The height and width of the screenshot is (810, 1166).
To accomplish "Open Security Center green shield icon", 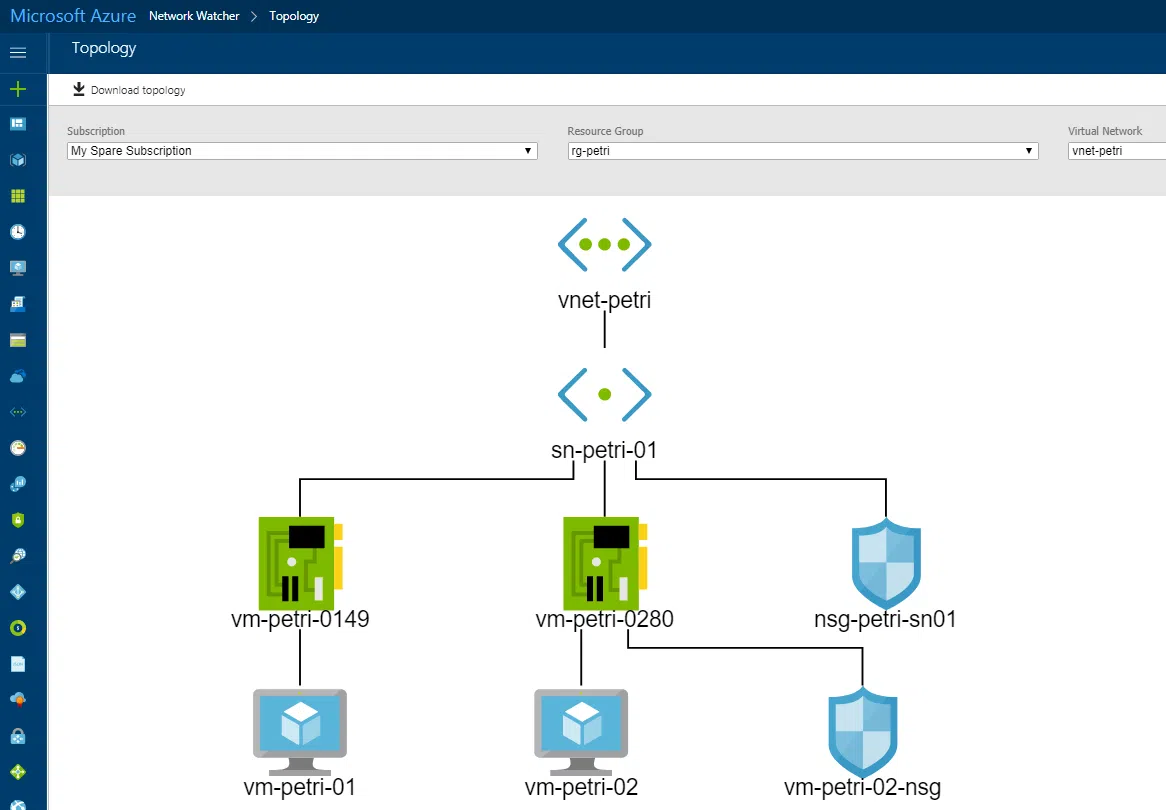I will click(x=18, y=520).
